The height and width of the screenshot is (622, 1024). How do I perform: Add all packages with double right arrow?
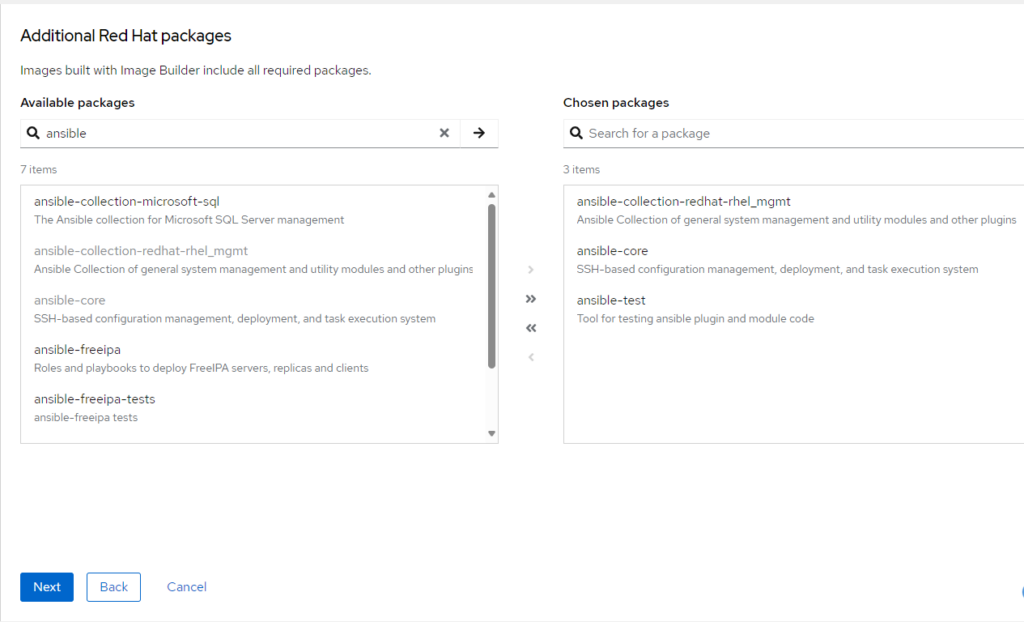click(x=531, y=298)
